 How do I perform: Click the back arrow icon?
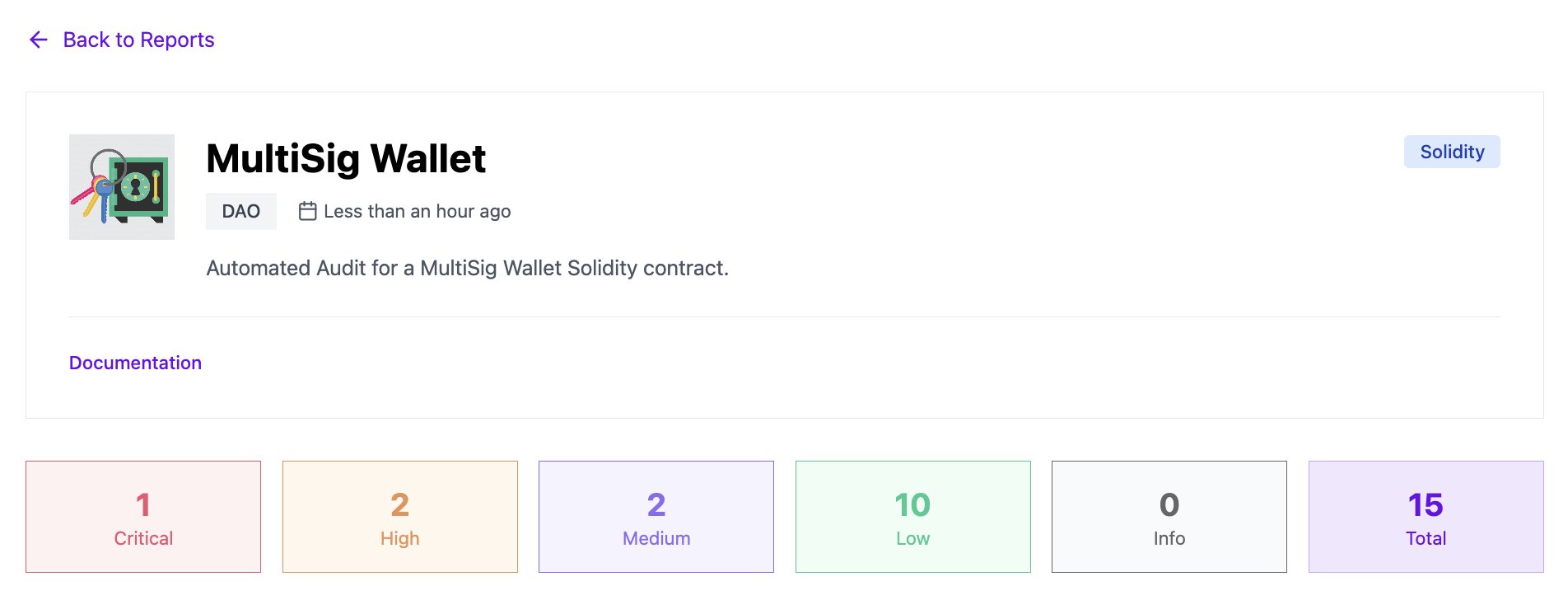click(x=39, y=40)
